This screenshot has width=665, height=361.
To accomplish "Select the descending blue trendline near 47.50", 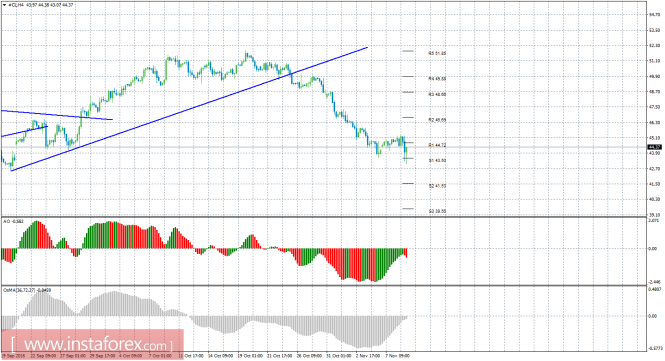I will [x=57, y=115].
